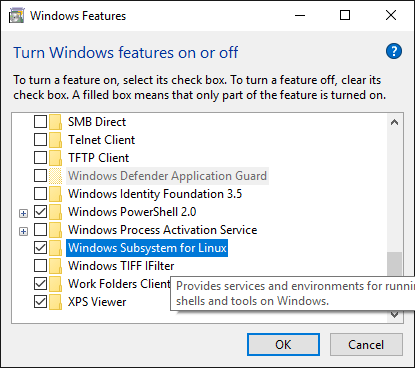Screen dimensions: 415x368
Task: Confirm changes with the OK button
Action: click(283, 345)
